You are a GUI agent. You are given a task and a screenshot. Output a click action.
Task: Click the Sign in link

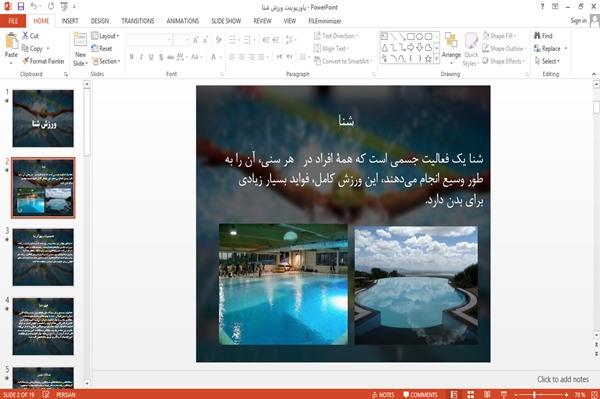click(578, 21)
